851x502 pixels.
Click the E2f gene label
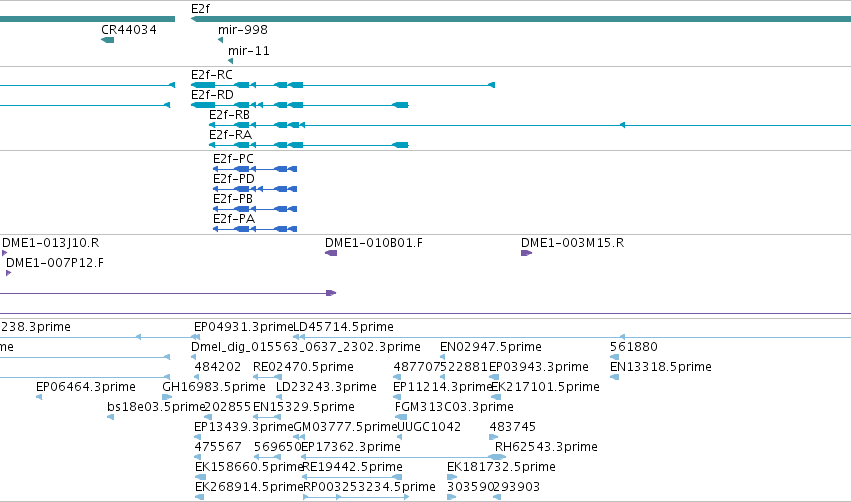(200, 9)
